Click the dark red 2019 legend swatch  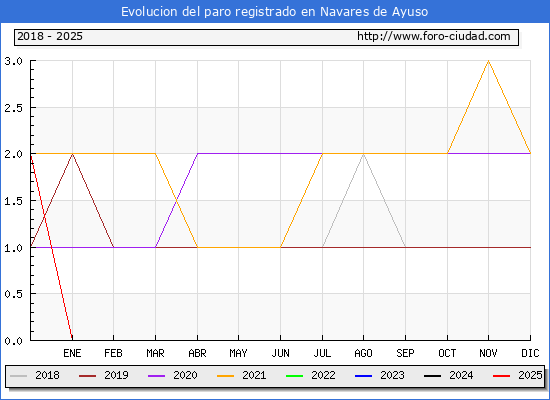click(x=87, y=376)
